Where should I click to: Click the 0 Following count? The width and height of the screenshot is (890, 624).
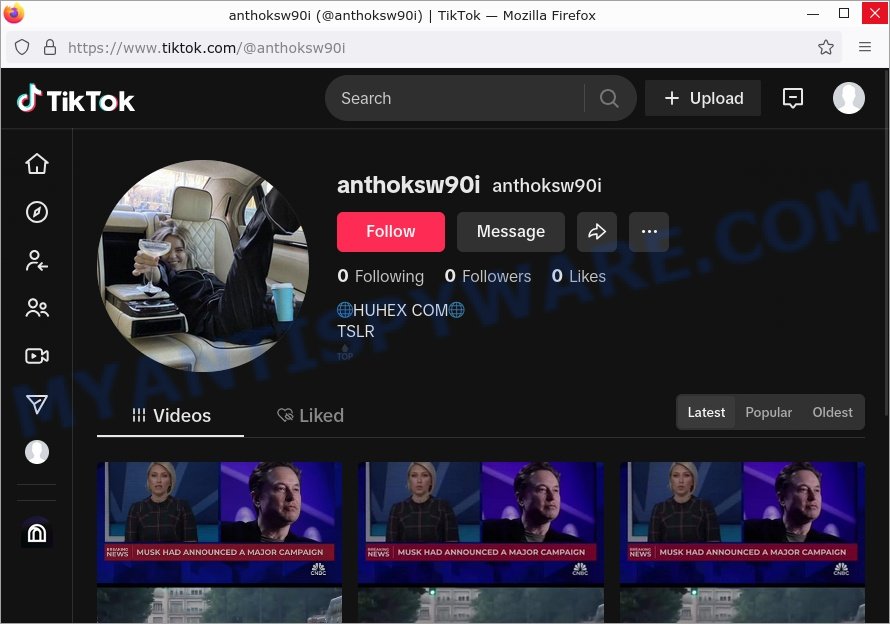point(380,277)
